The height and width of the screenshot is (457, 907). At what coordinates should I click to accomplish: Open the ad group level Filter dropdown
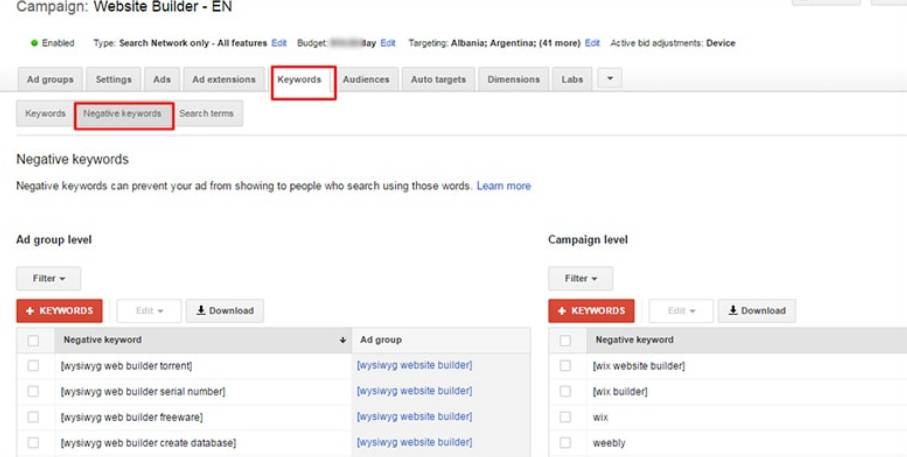[48, 279]
